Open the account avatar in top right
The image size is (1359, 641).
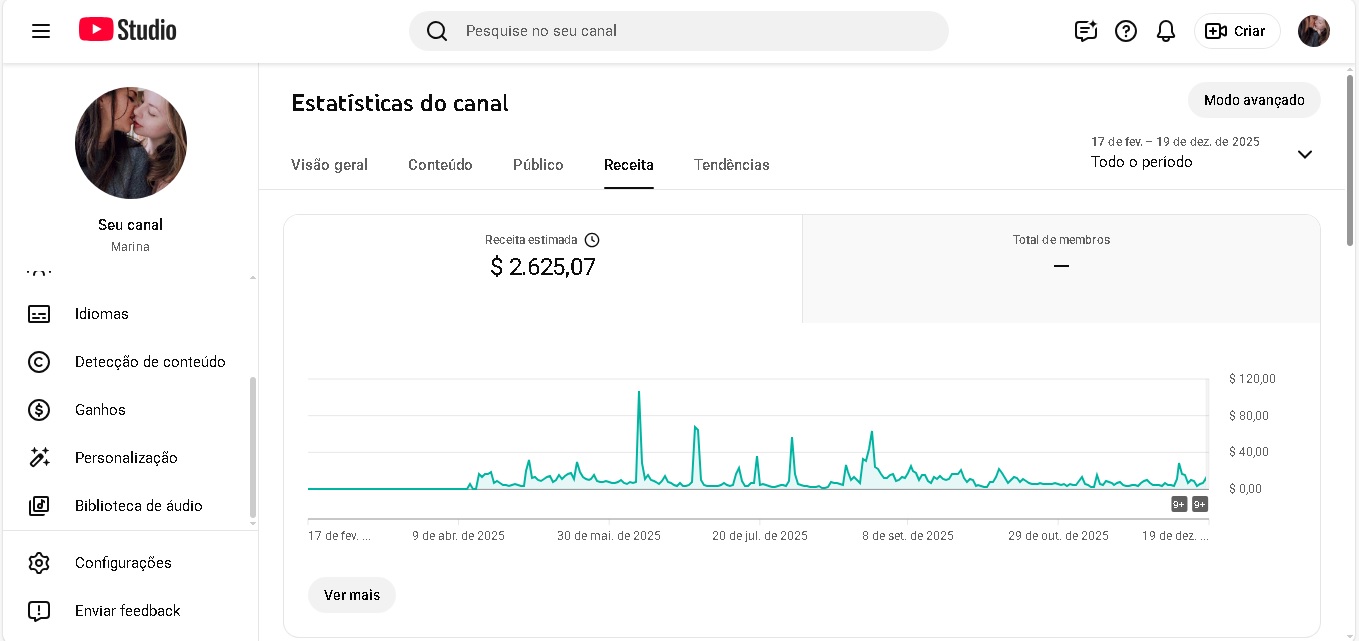click(x=1314, y=31)
